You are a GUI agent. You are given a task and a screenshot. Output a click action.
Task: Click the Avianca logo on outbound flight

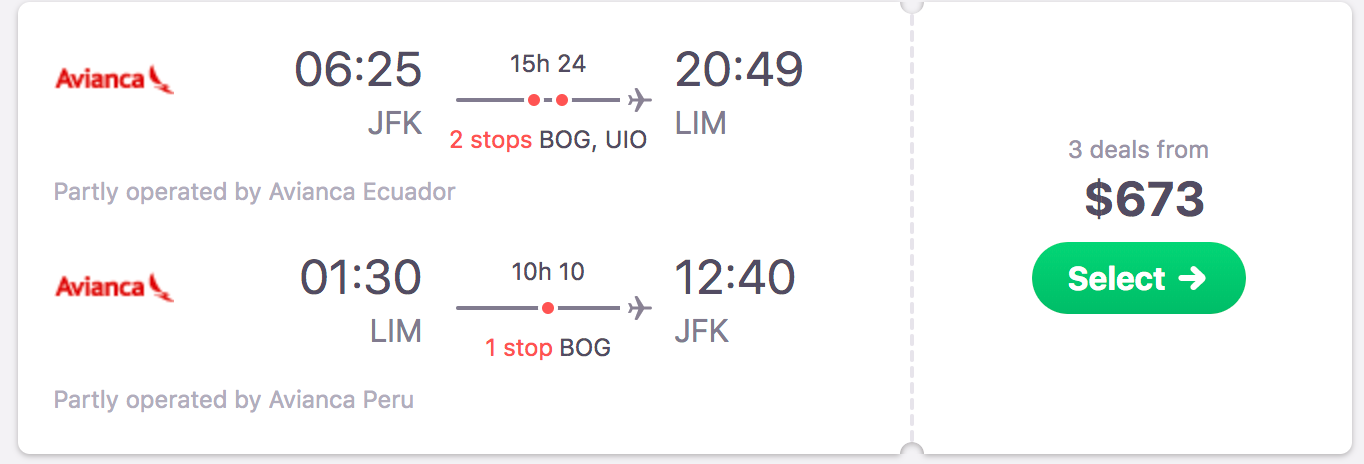[114, 79]
